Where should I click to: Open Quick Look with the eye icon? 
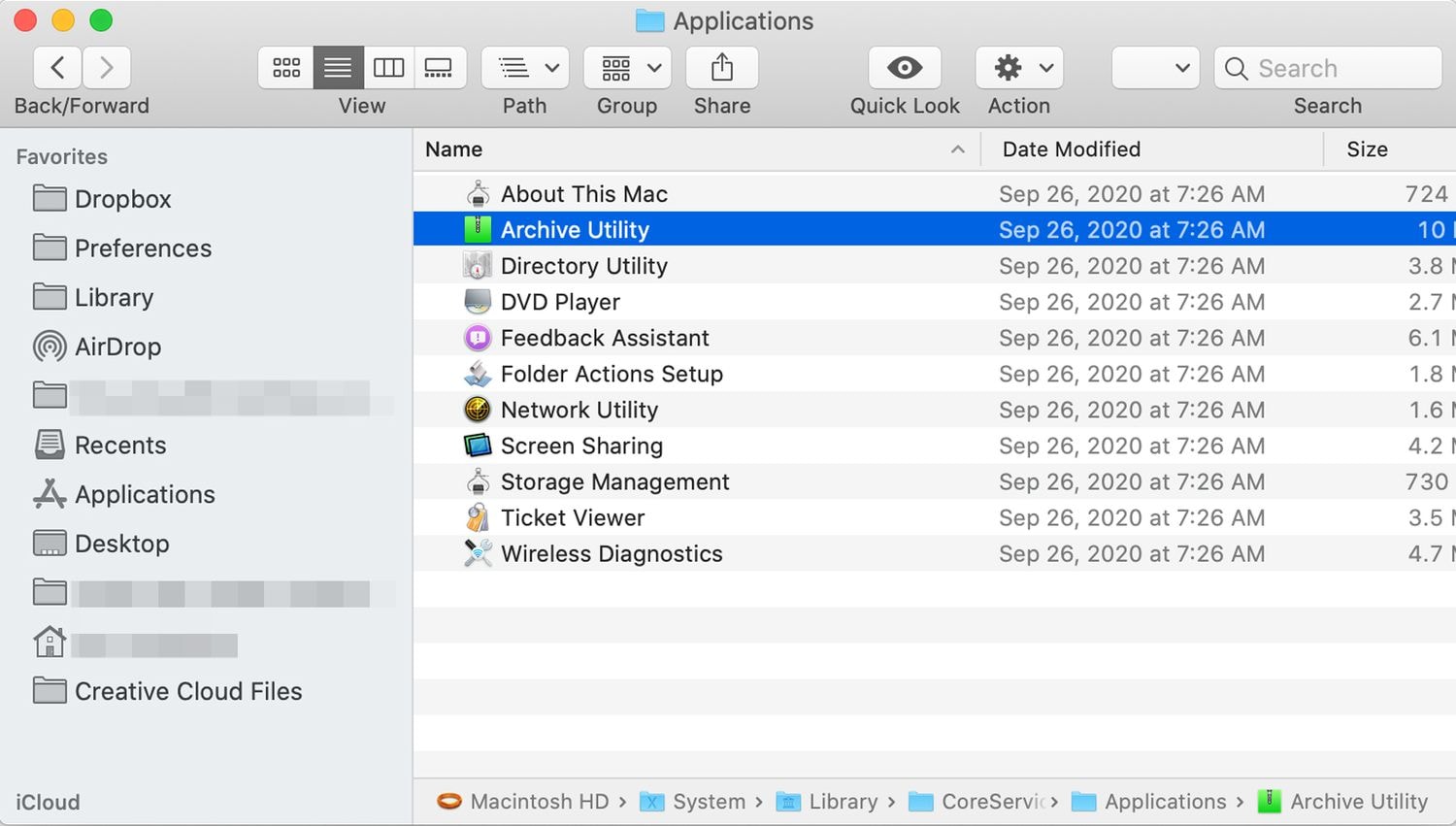(904, 68)
